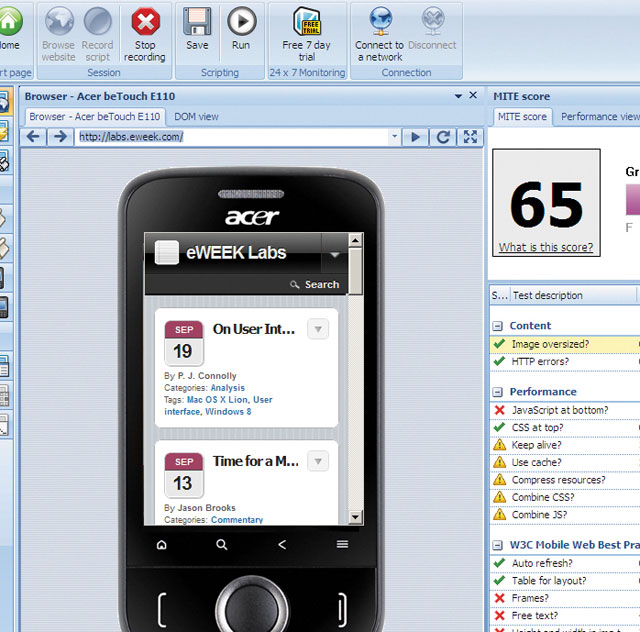This screenshot has width=640, height=632.
Task: Select the Browser - Acer beTouch E110 tab
Action: pyautogui.click(x=95, y=117)
